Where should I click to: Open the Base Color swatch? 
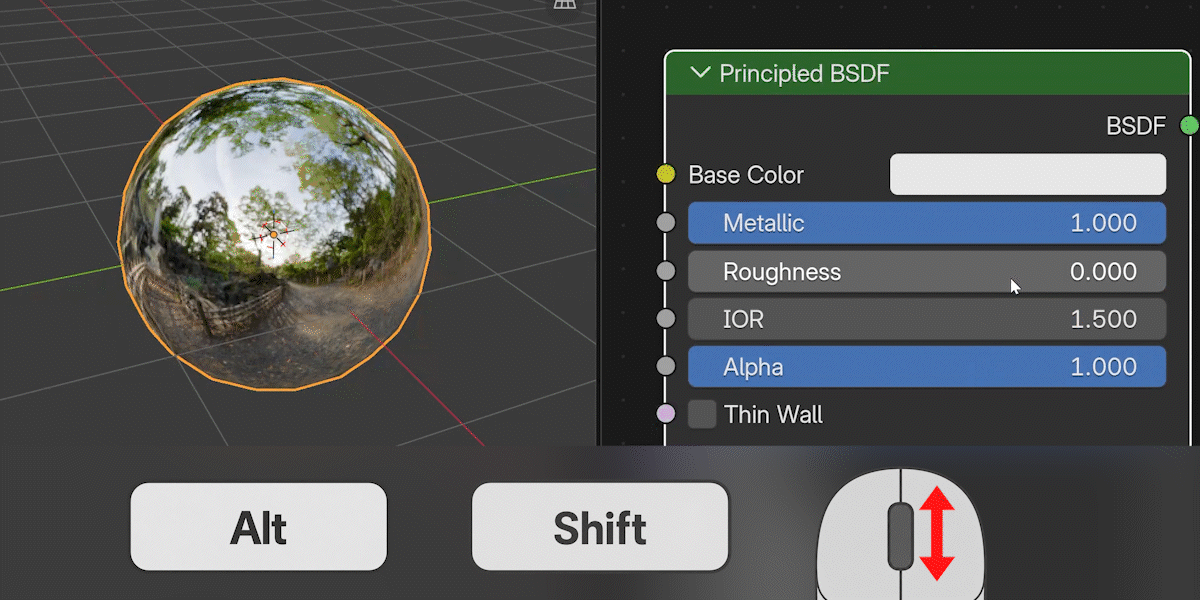[1028, 174]
